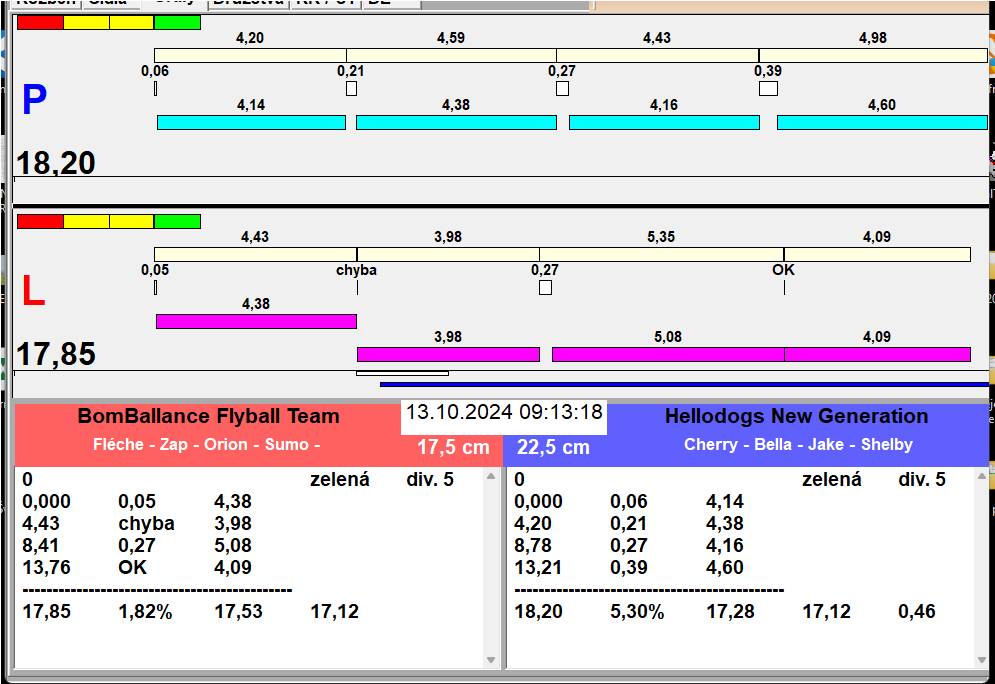Click lane L total time 17,85
Image resolution: width=995 pixels, height=684 pixels.
pyautogui.click(x=56, y=354)
